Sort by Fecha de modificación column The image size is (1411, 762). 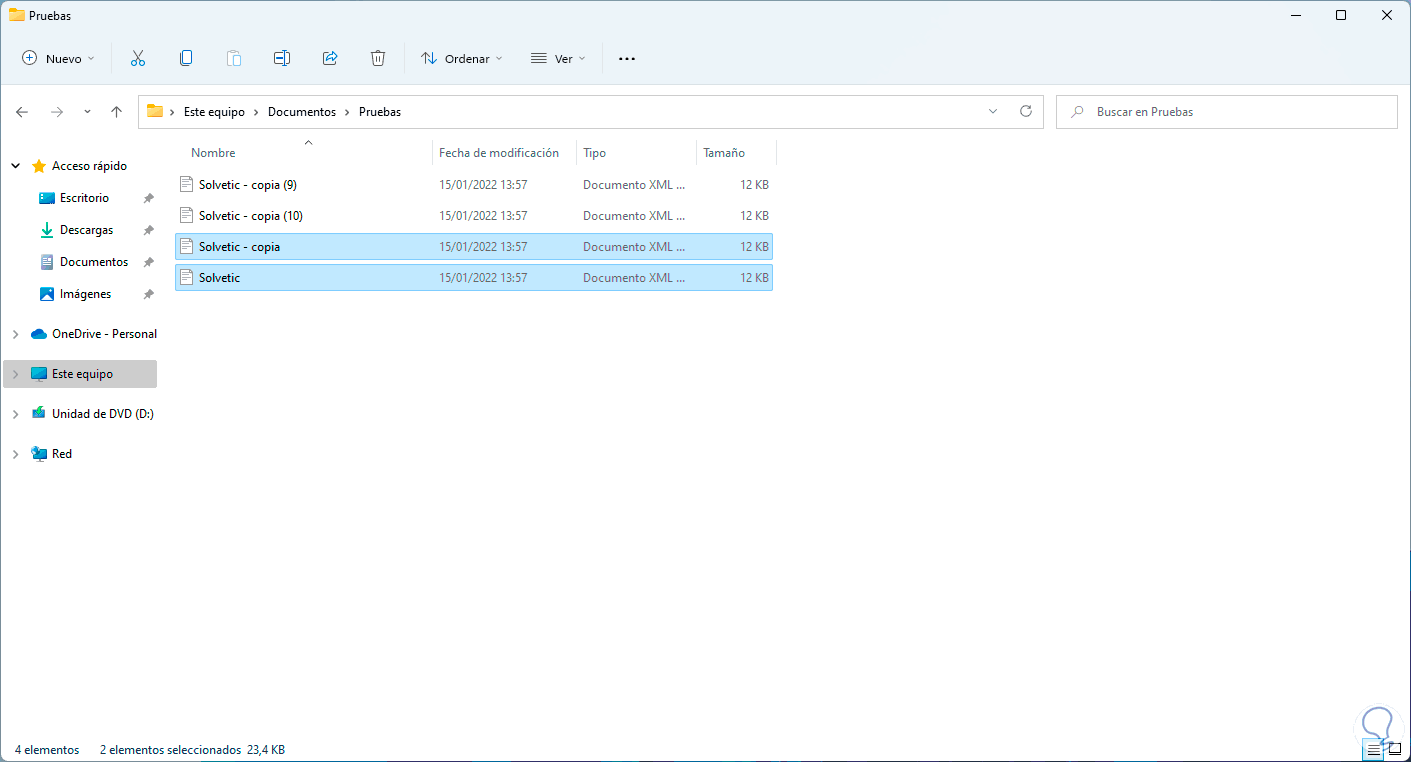499,153
